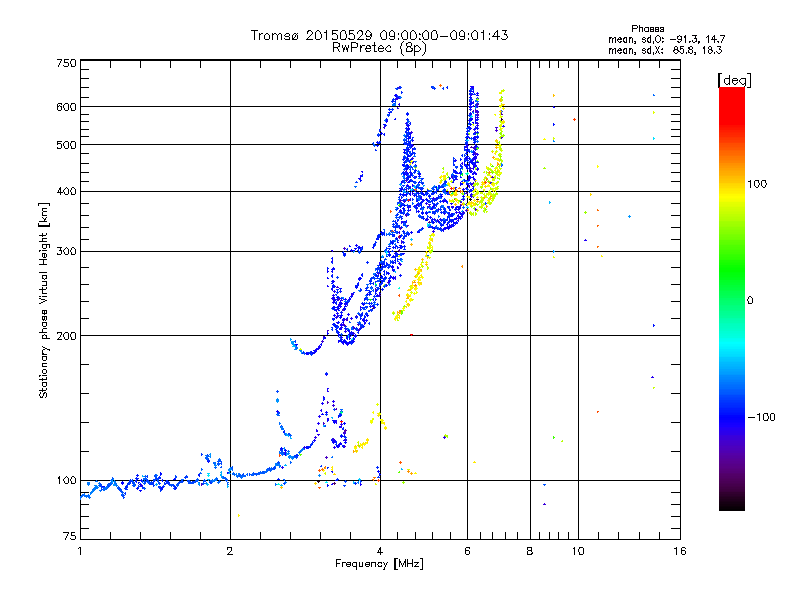Click the 'Phases' header label
The image size is (800, 600).
(647, 29)
